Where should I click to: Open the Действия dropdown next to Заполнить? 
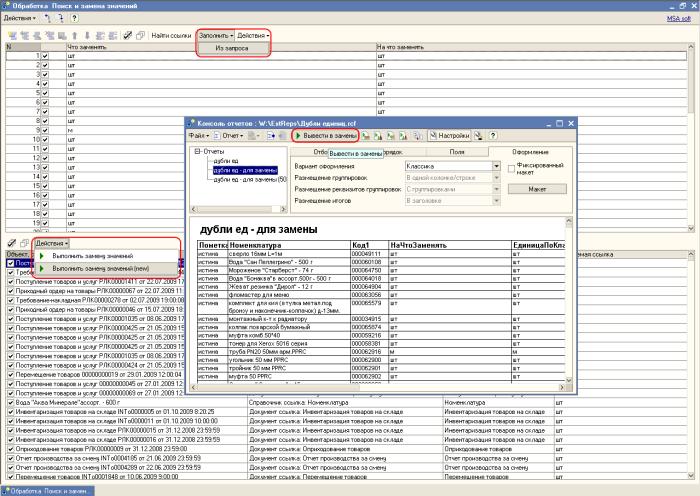253,35
